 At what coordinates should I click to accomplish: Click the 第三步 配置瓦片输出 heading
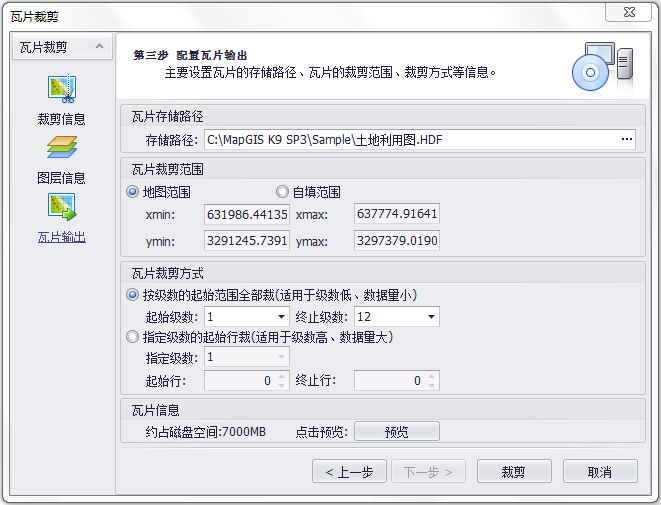[190, 55]
